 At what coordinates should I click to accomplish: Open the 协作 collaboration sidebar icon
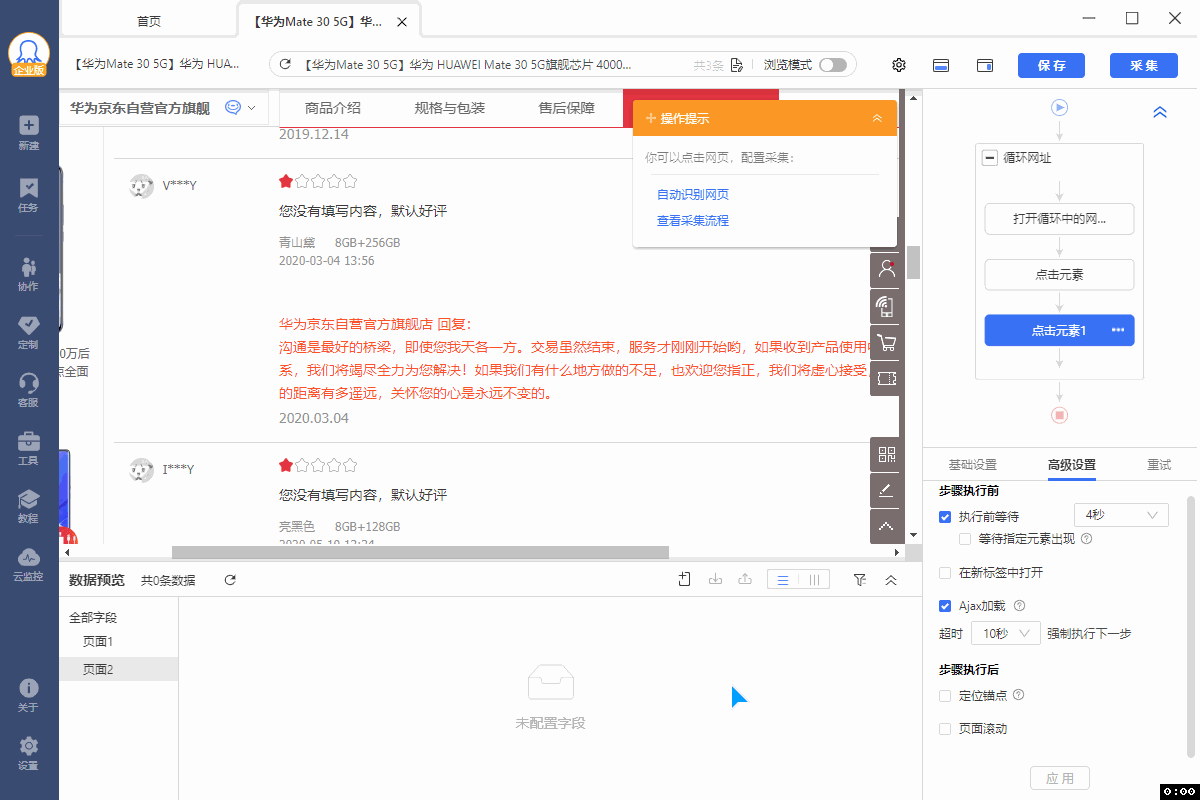tap(28, 273)
